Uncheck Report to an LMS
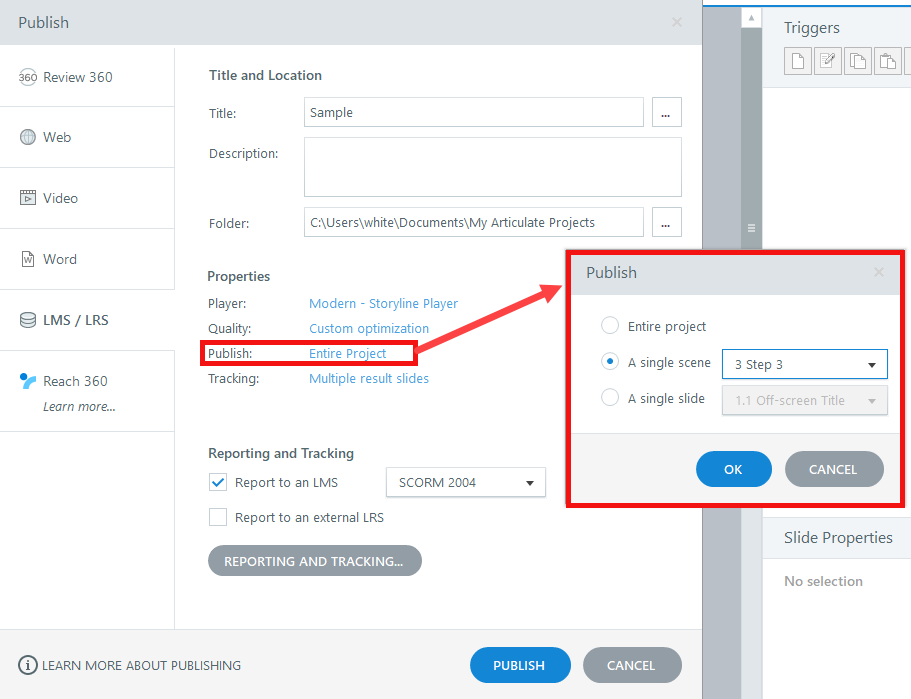911x699 pixels. tap(218, 482)
